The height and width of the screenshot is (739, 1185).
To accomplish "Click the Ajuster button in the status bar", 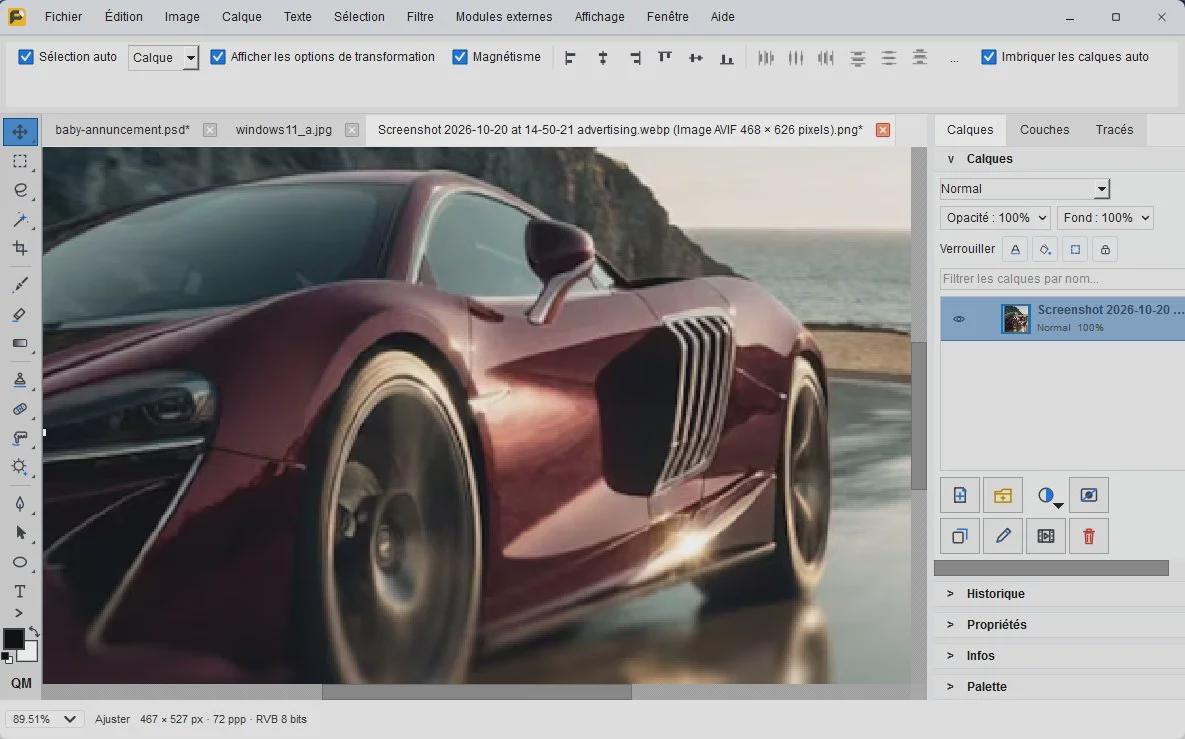I will coord(113,719).
